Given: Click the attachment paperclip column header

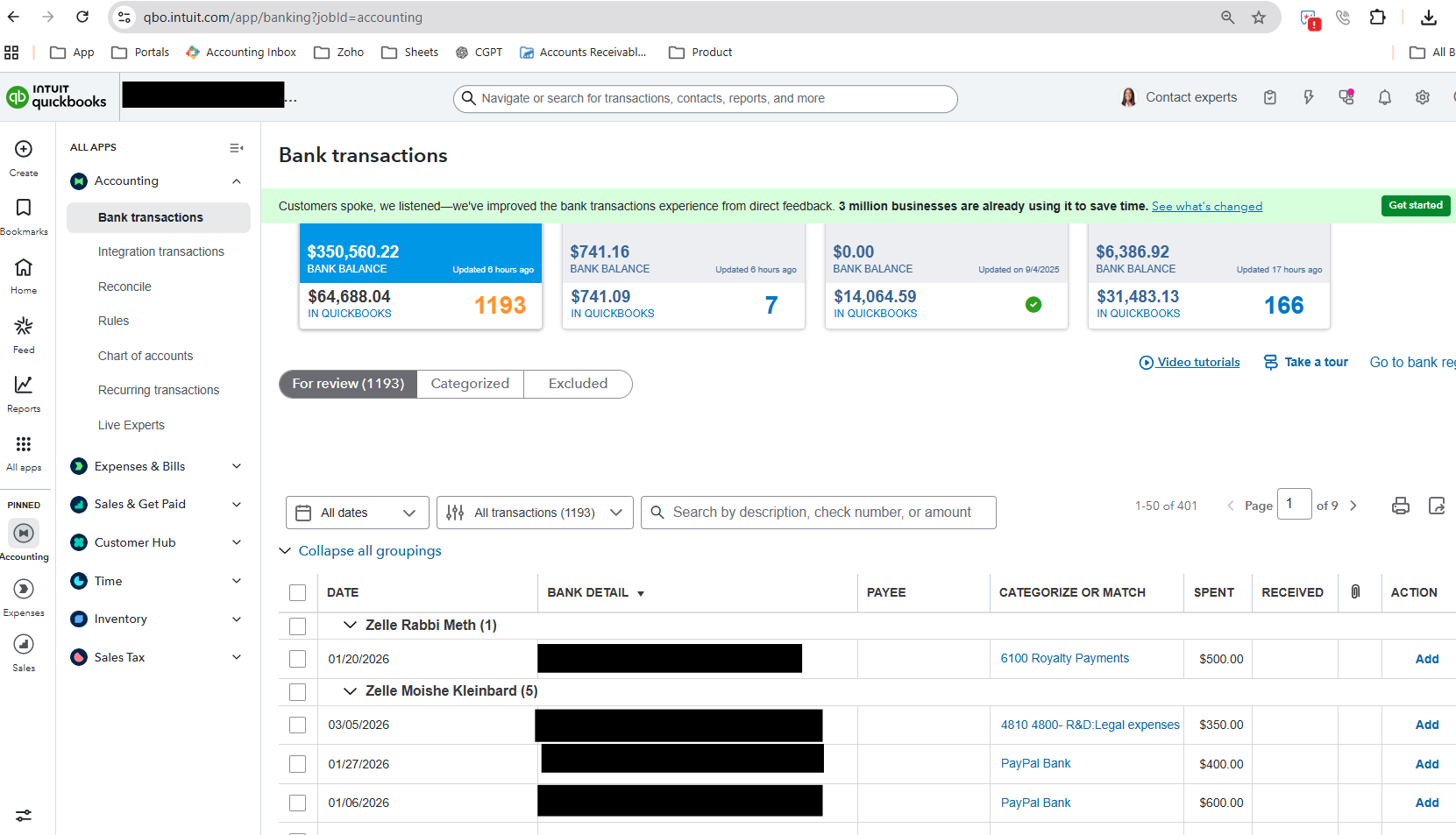Looking at the screenshot, I should coord(1355,591).
